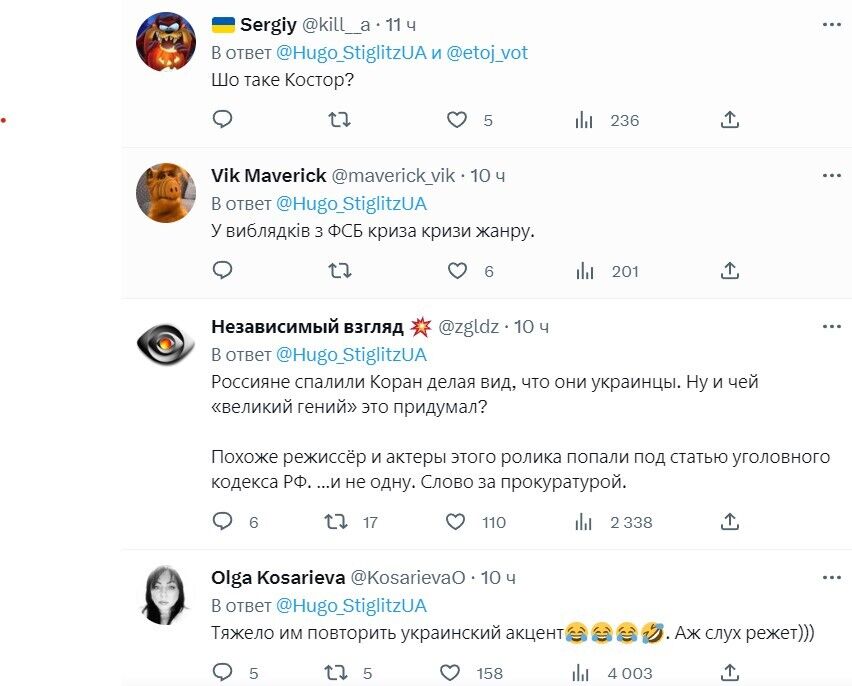Reply to the tweet by Независимый взгляд
852x686 pixels.
click(222, 522)
